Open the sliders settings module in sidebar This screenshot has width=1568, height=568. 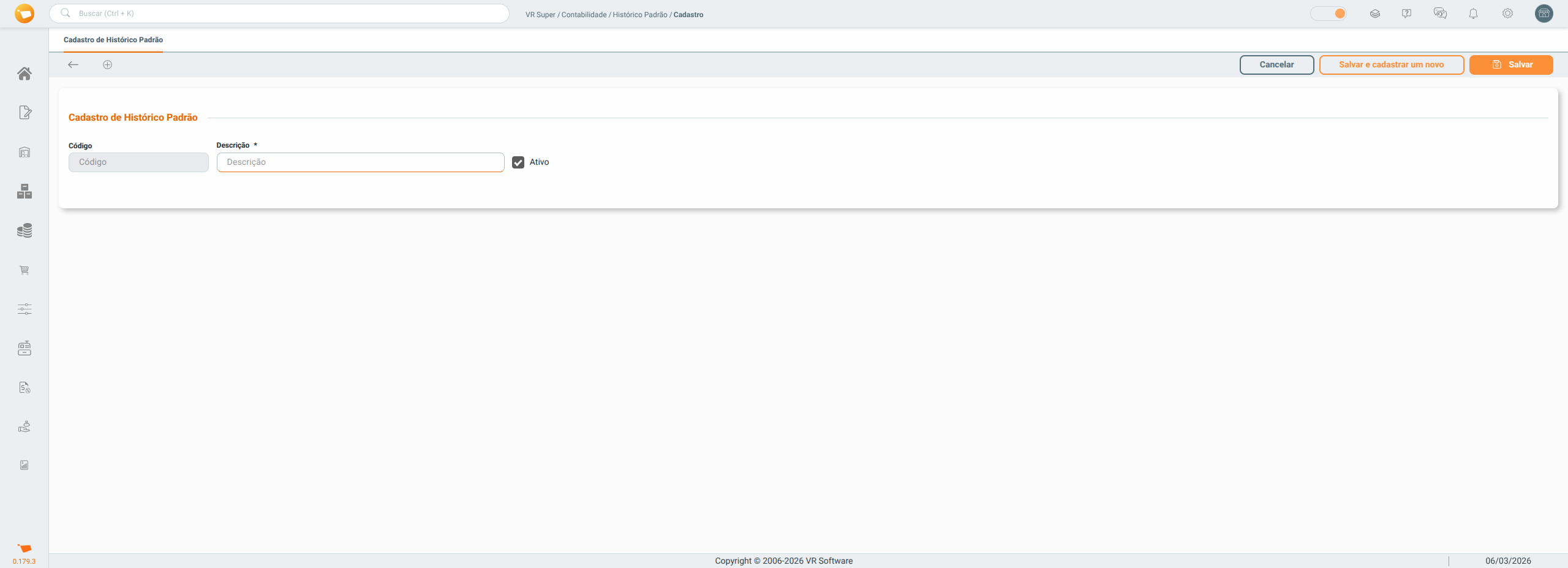click(24, 309)
